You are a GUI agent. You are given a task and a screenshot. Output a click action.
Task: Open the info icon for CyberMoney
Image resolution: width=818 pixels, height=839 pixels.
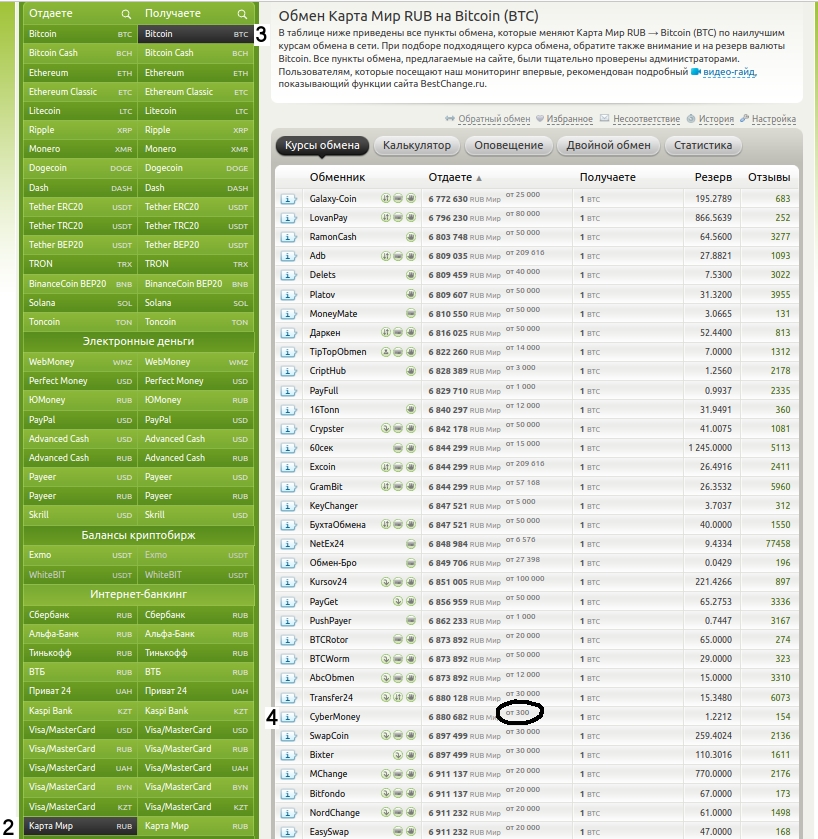pyautogui.click(x=288, y=717)
